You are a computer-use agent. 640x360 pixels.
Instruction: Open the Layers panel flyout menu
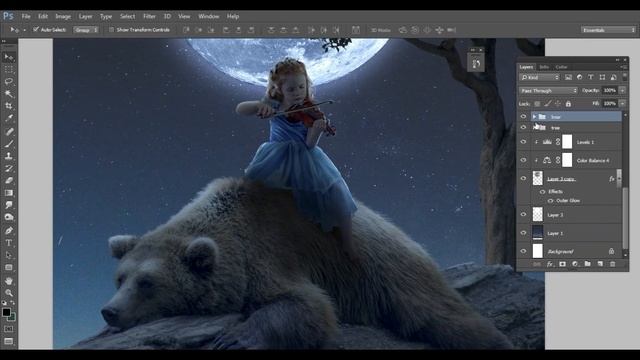(x=623, y=67)
